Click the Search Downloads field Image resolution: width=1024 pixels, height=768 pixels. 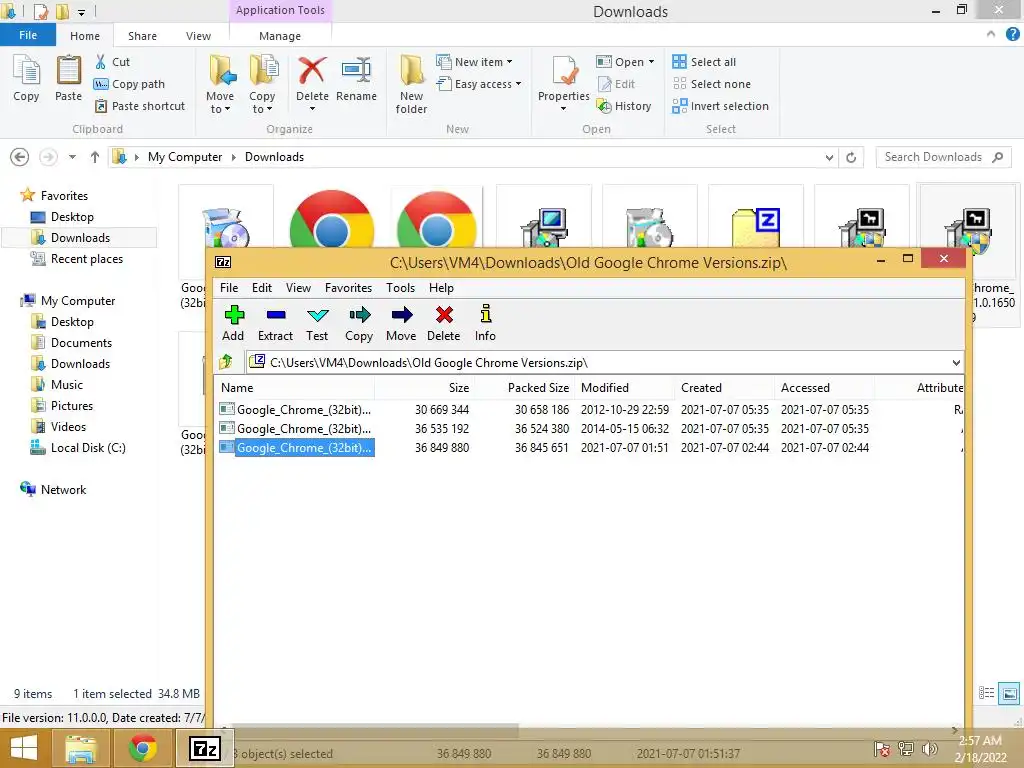point(943,157)
